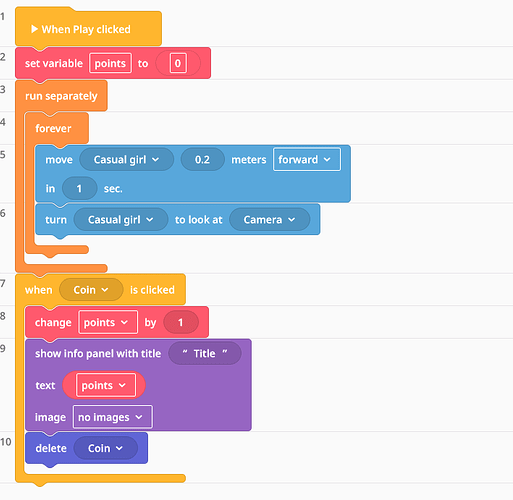Open Coin dropdown in when clicked block
Screen dimensions: 513x500
coord(91,290)
